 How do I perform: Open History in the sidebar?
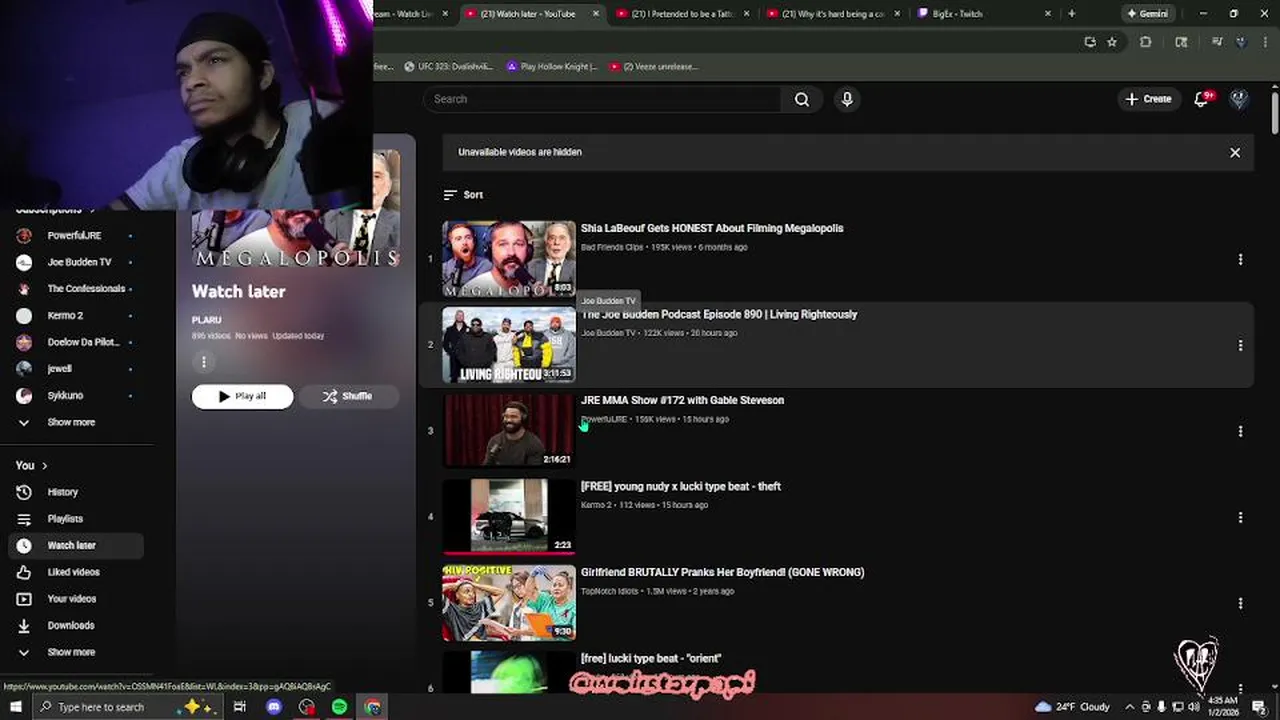74,492
